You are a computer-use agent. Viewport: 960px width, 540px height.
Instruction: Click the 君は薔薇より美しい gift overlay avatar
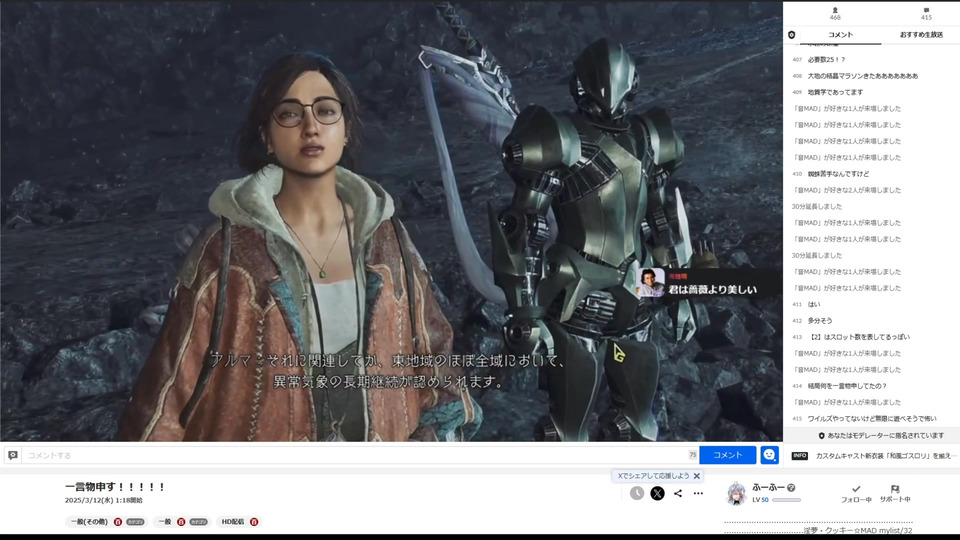point(651,282)
